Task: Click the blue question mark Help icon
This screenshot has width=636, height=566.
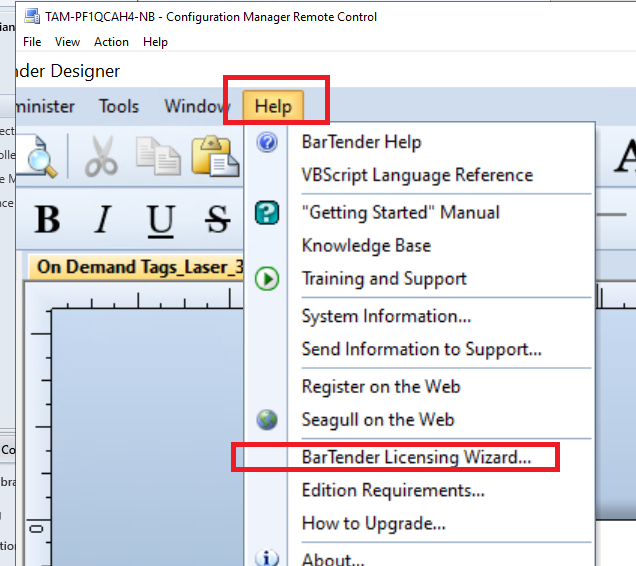Action: pyautogui.click(x=267, y=142)
